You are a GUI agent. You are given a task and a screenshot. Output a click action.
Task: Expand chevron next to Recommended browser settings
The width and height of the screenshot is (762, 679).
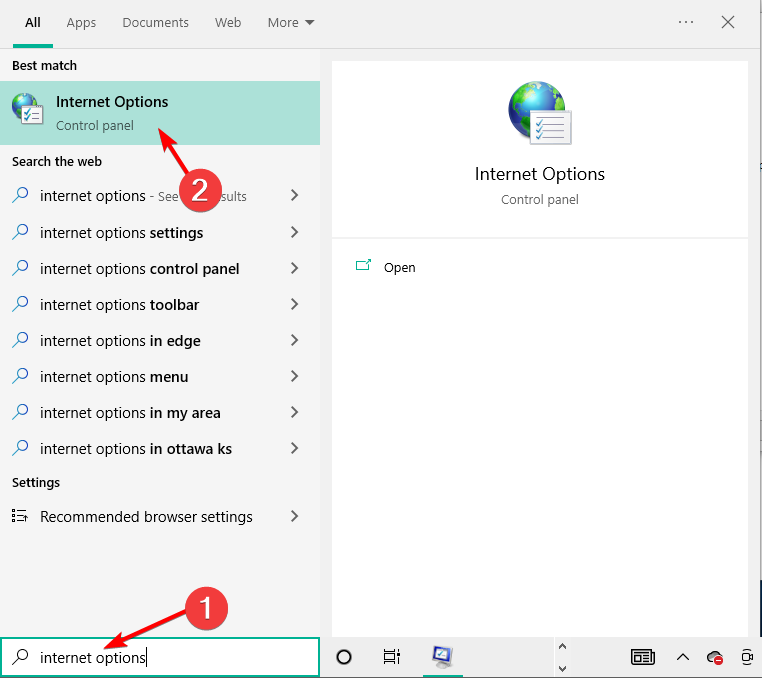tap(294, 516)
